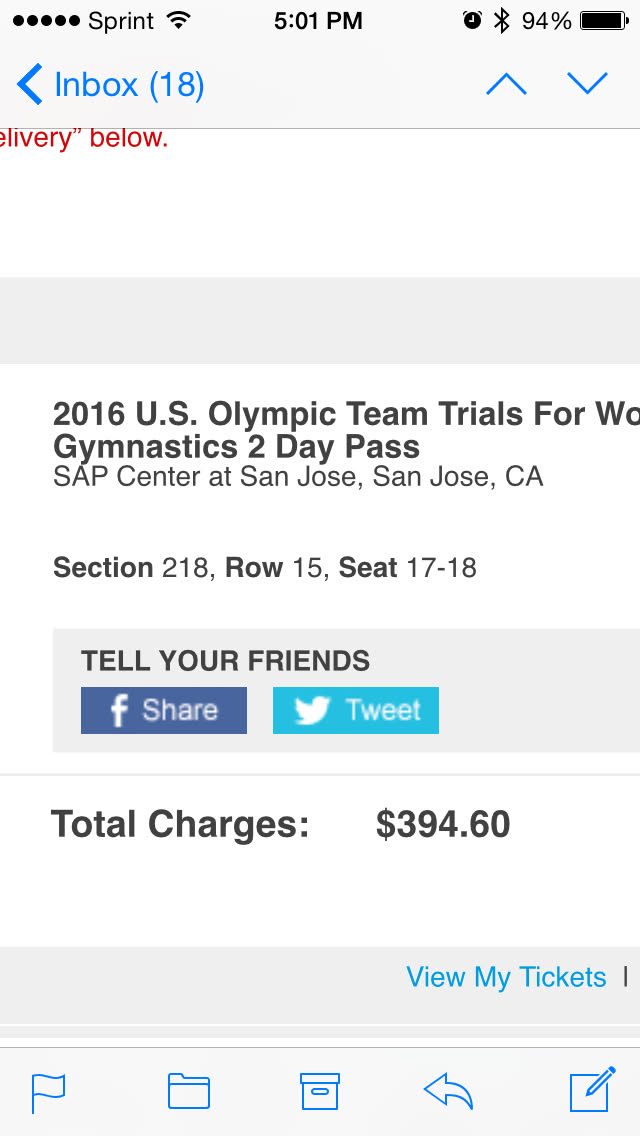This screenshot has width=640, height=1136.
Task: Open the move-to-folder icon
Action: pos(188,1092)
